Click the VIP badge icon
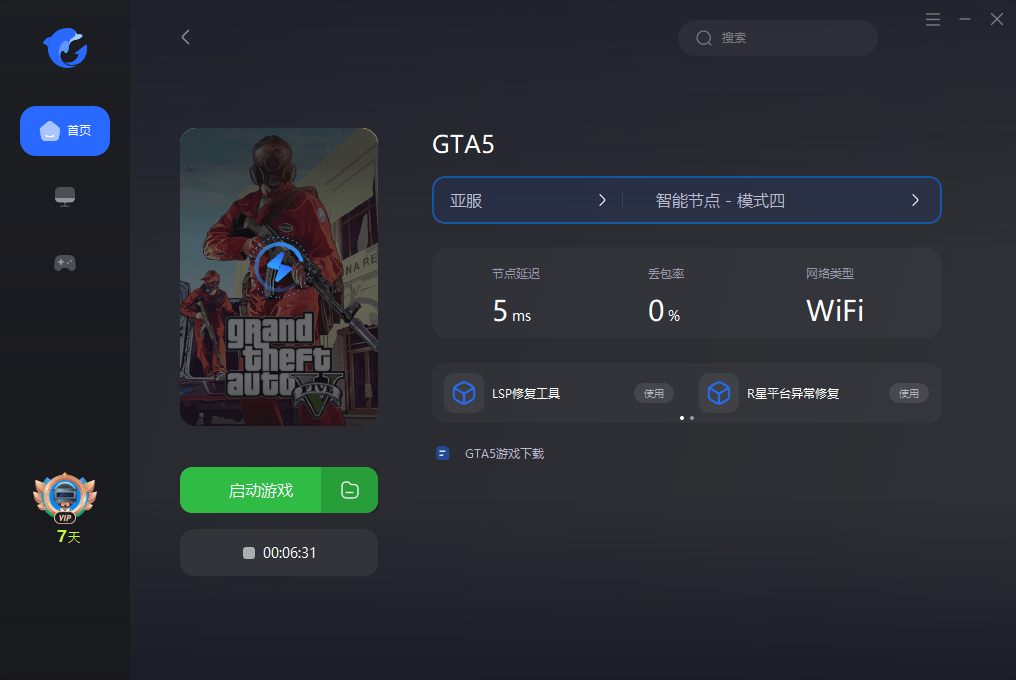This screenshot has width=1016, height=680. point(65,497)
